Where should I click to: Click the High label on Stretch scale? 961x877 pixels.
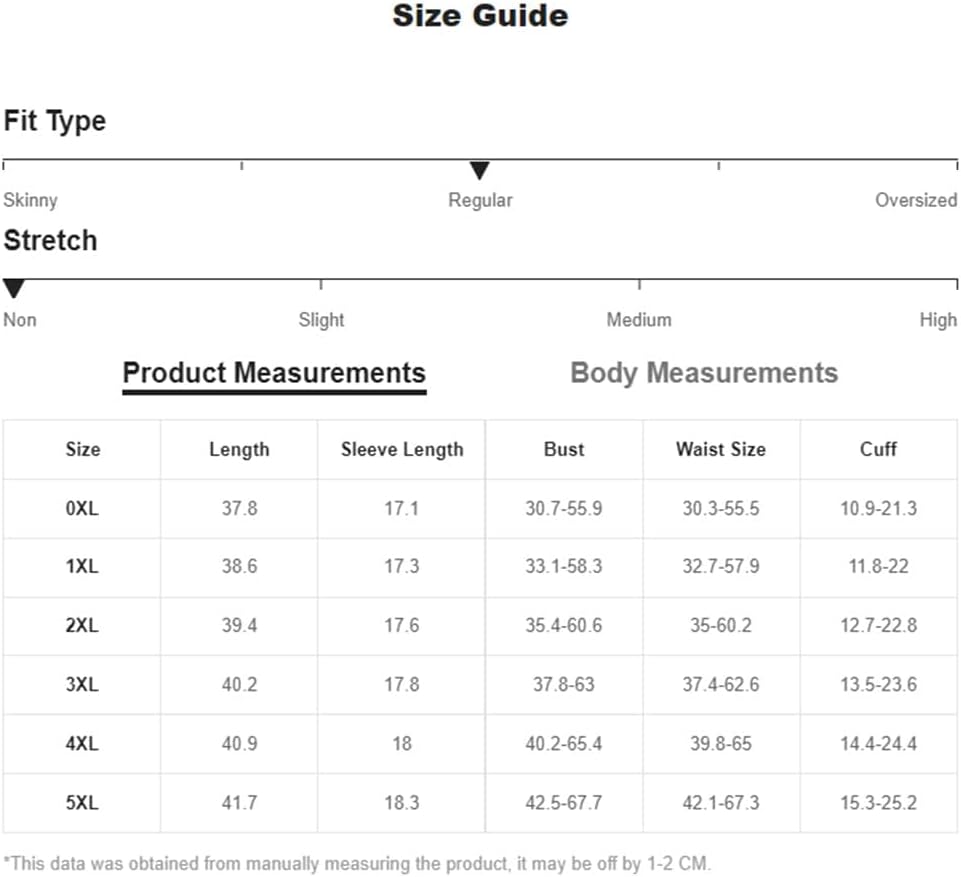pos(938,320)
